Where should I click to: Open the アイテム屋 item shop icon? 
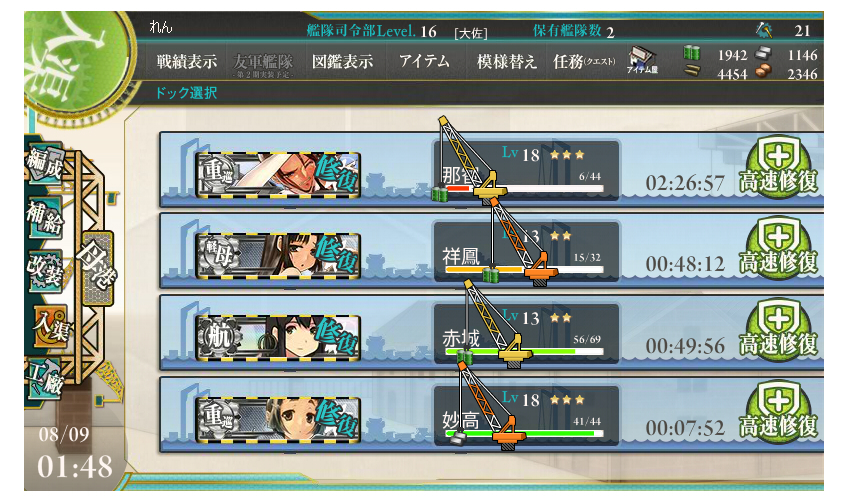[642, 60]
